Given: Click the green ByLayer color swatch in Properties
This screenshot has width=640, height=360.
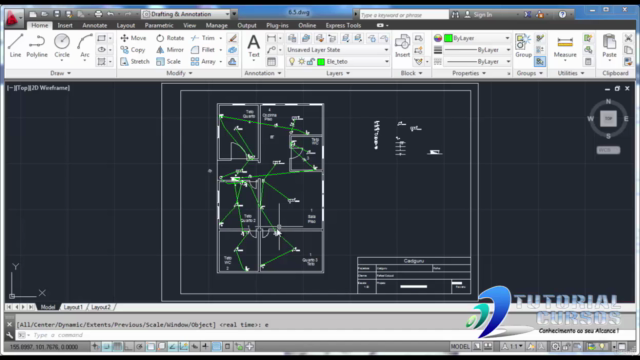Looking at the screenshot, I should tap(448, 38).
